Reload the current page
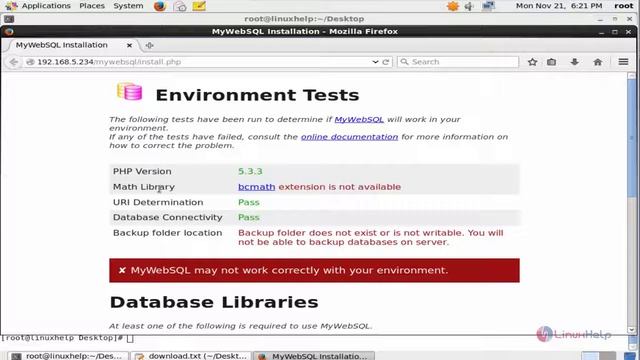This screenshot has height=360, width=640. tap(386, 62)
